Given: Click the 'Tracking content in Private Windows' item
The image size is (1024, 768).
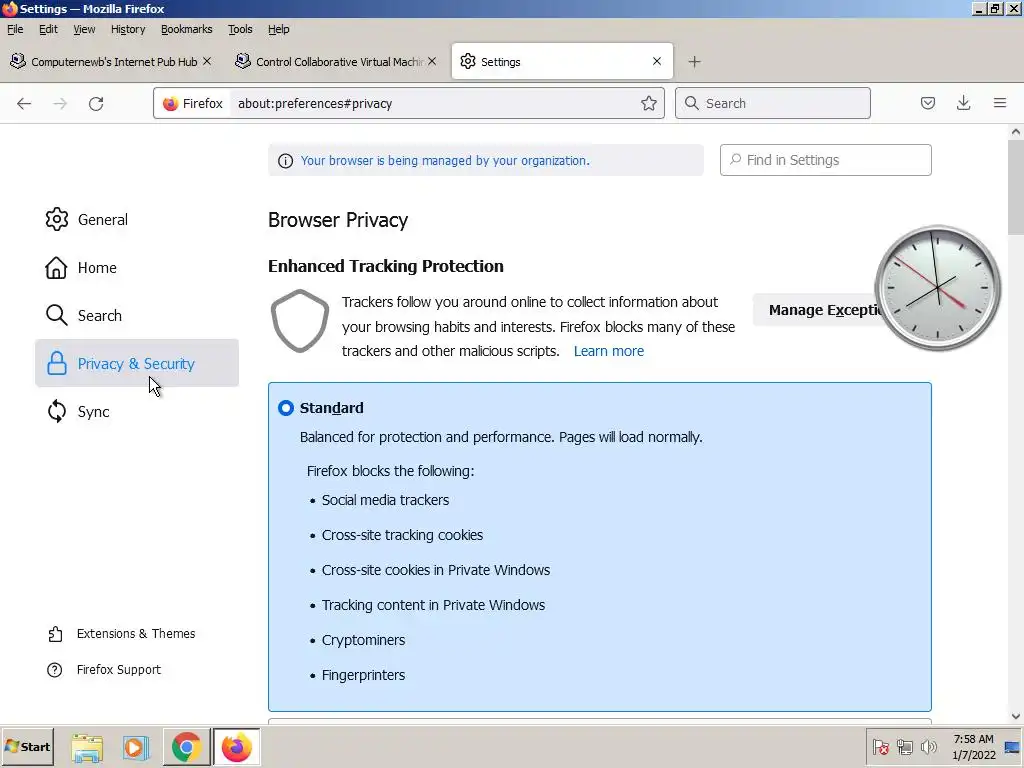Looking at the screenshot, I should click(433, 605).
